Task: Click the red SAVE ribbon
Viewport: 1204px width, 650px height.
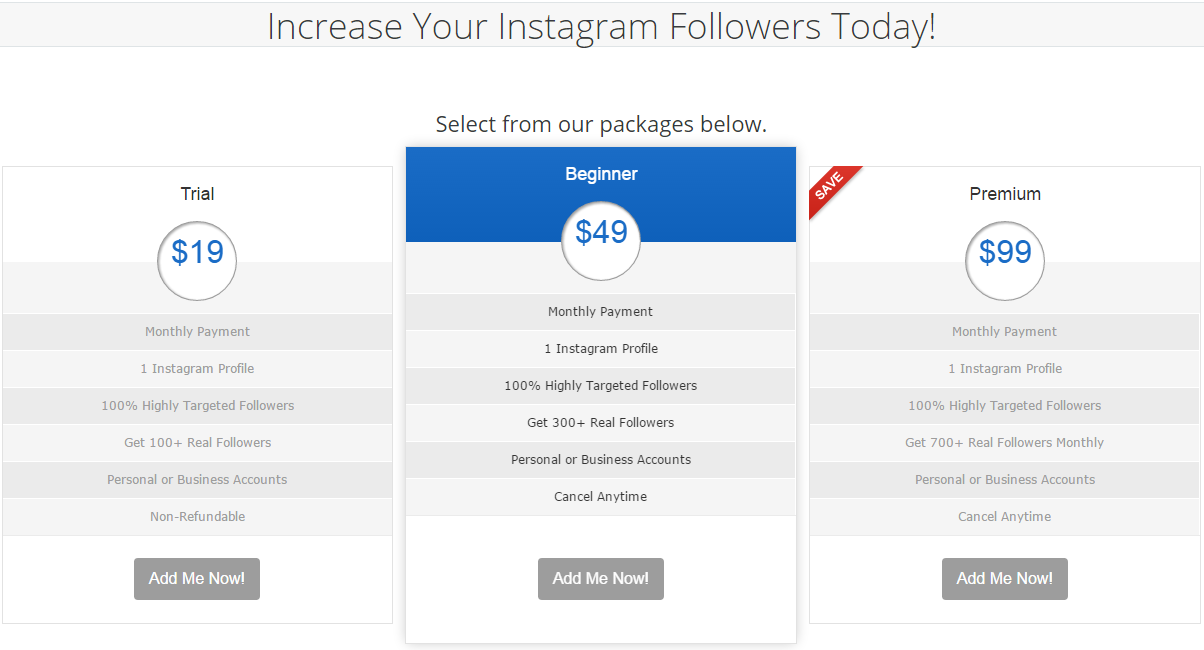Action: pos(830,186)
